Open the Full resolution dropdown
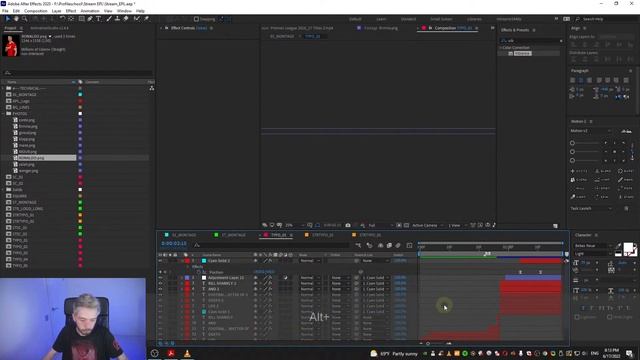This screenshot has height=360, width=640. (380, 225)
